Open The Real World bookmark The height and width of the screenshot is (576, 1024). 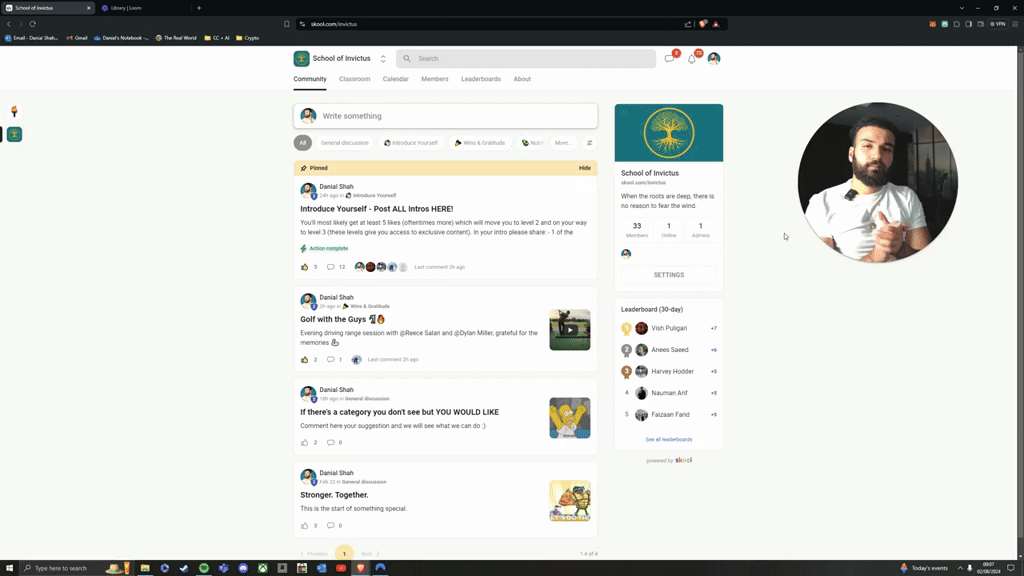[x=176, y=38]
